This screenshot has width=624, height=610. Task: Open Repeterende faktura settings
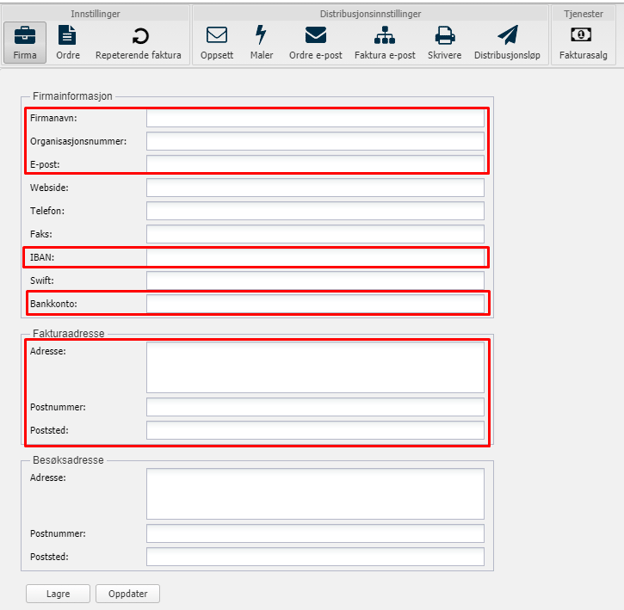(x=139, y=42)
